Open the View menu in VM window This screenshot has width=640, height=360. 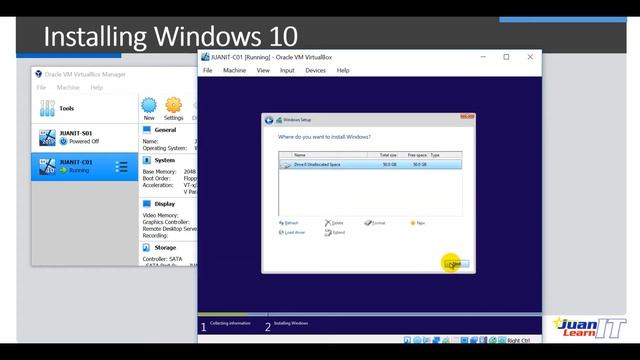point(263,70)
